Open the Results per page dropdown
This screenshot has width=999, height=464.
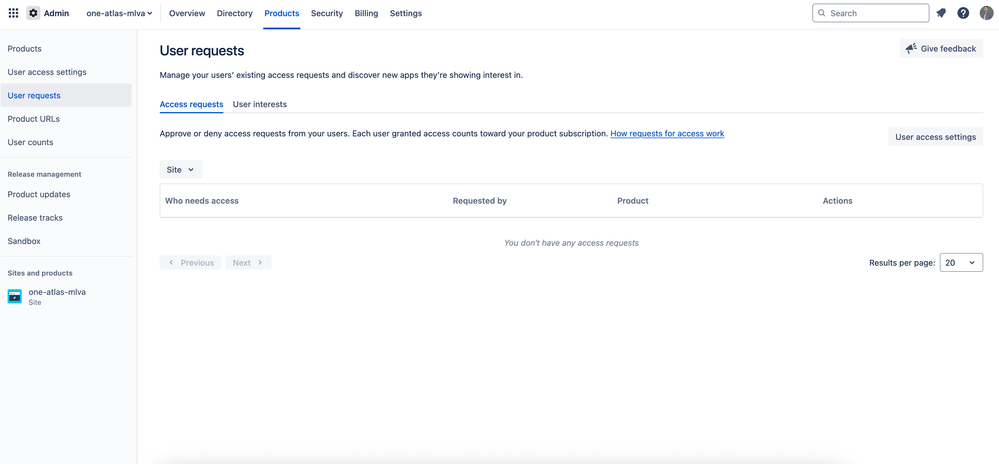[961, 263]
